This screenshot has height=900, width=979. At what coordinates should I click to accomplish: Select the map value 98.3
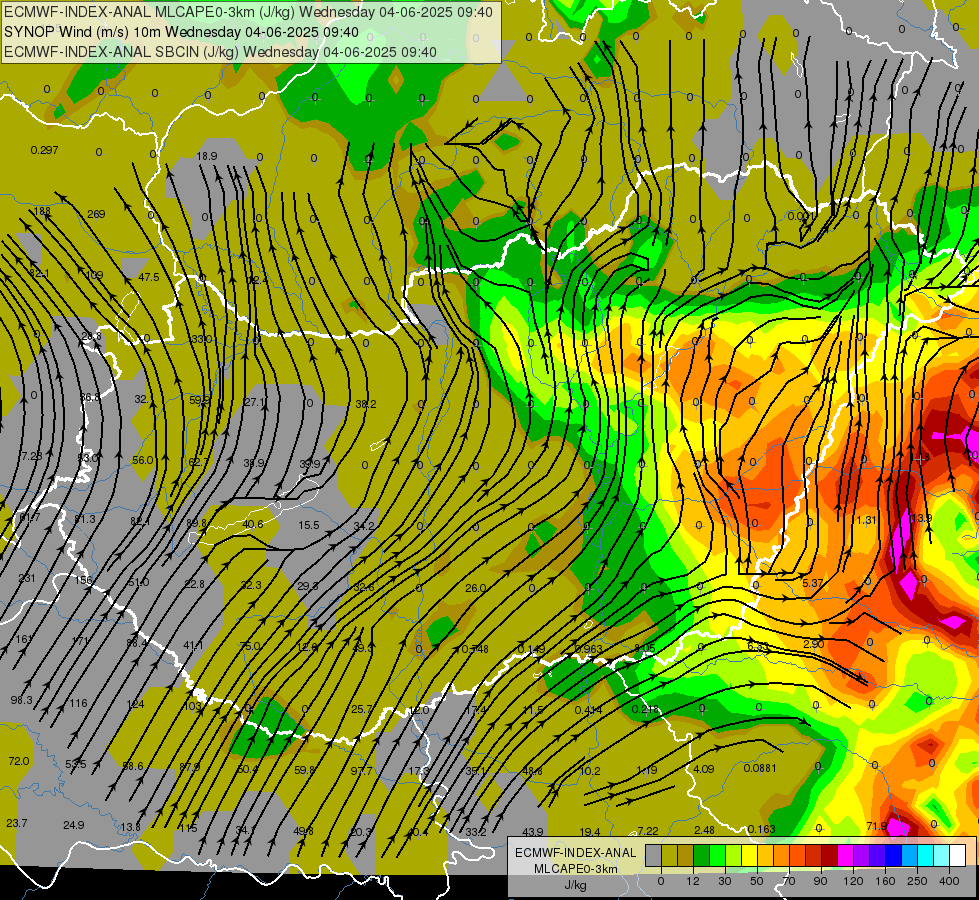click(21, 700)
